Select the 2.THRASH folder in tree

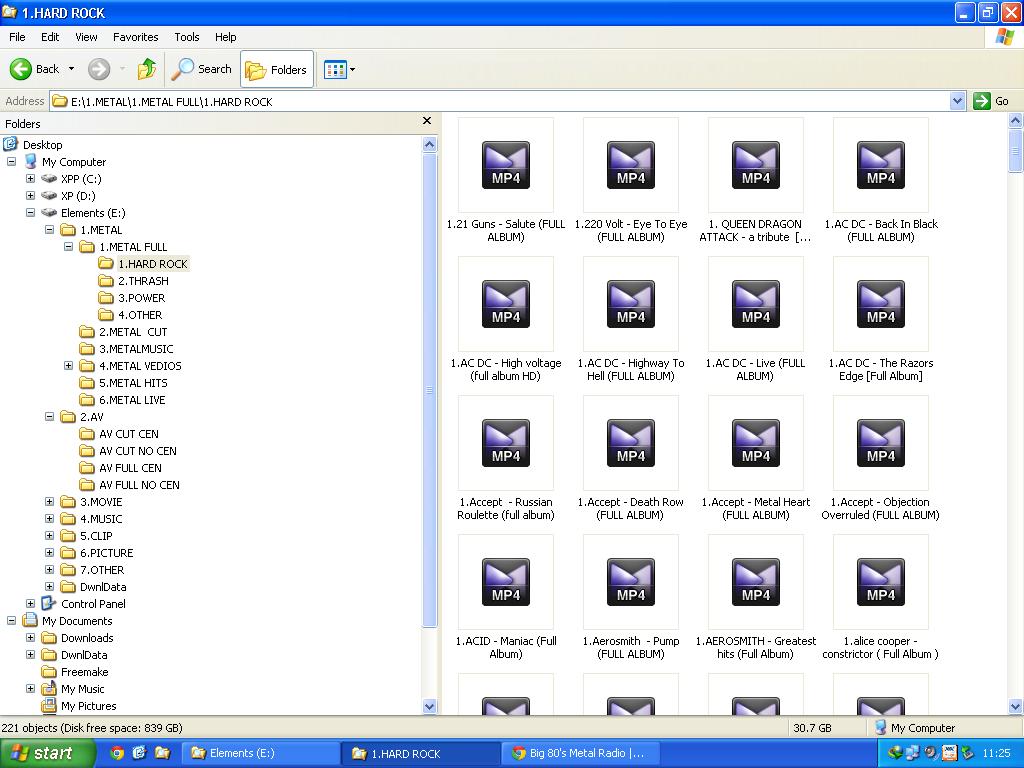pyautogui.click(x=133, y=281)
